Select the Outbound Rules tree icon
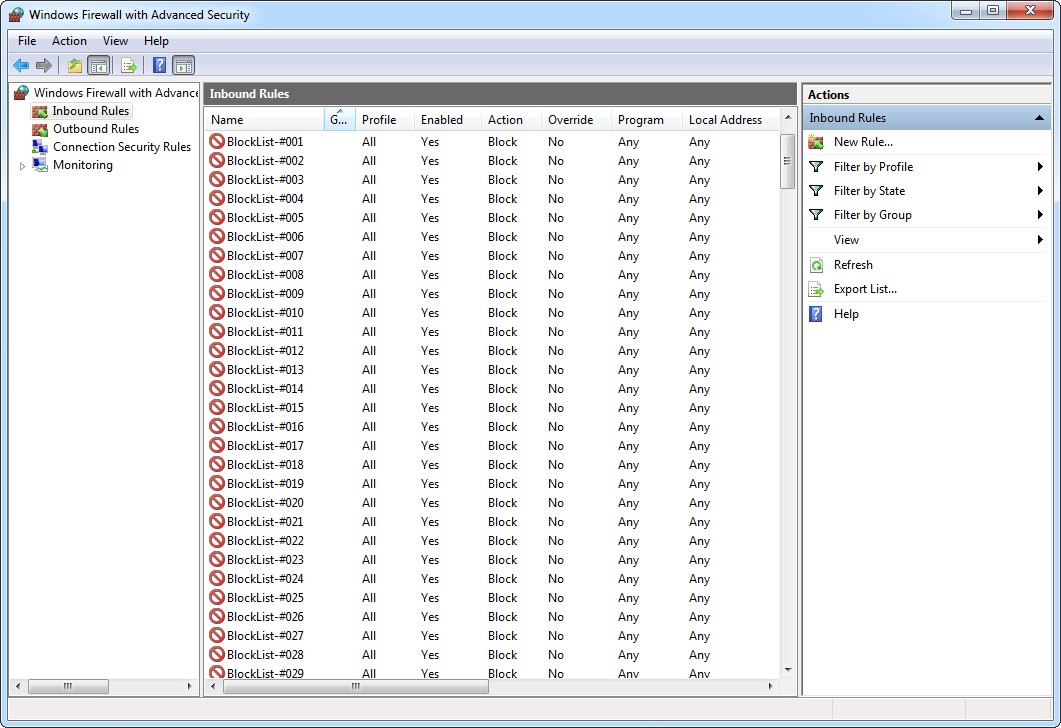This screenshot has width=1061, height=728. 40,129
